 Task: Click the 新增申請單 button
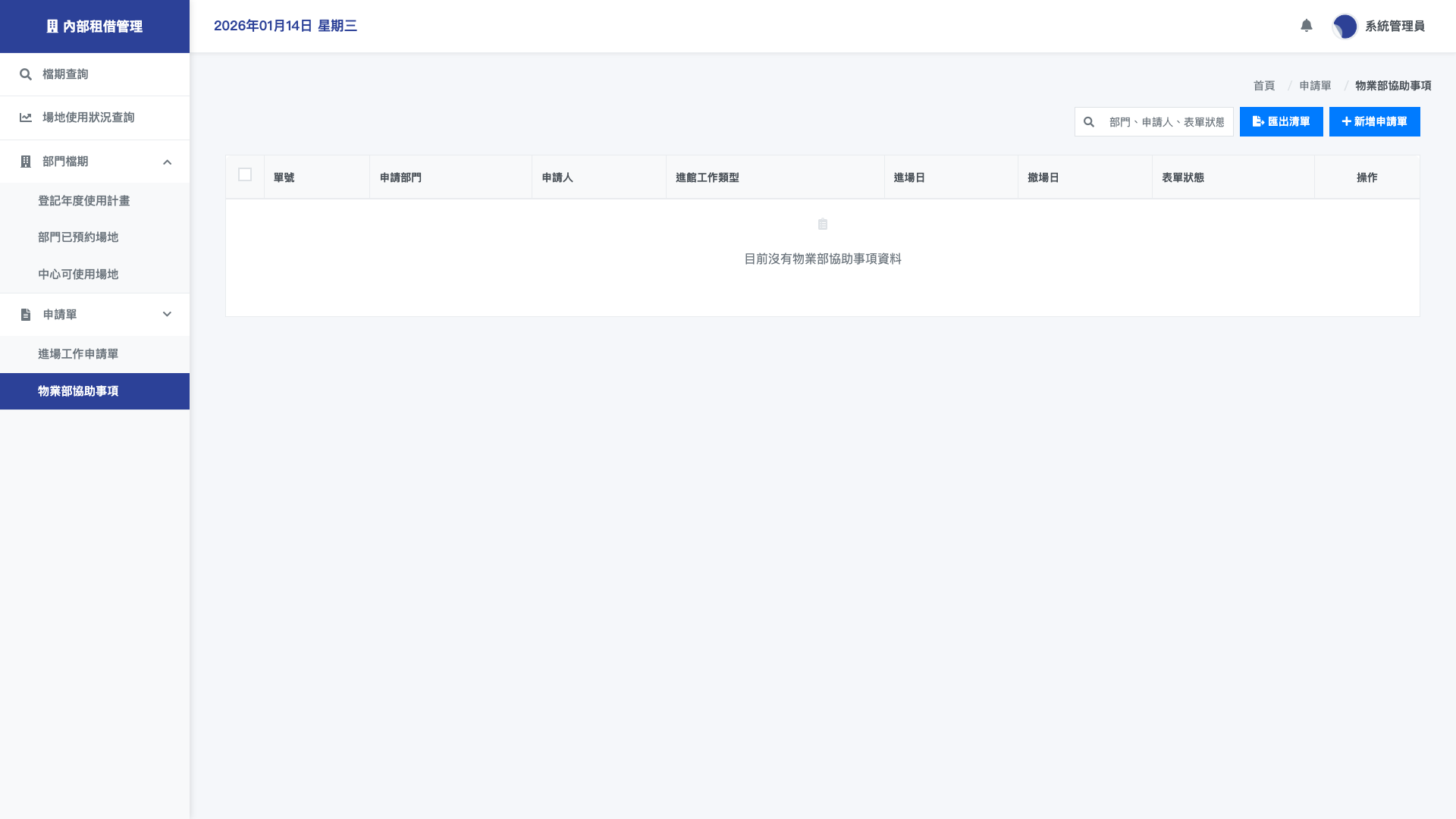(1374, 122)
